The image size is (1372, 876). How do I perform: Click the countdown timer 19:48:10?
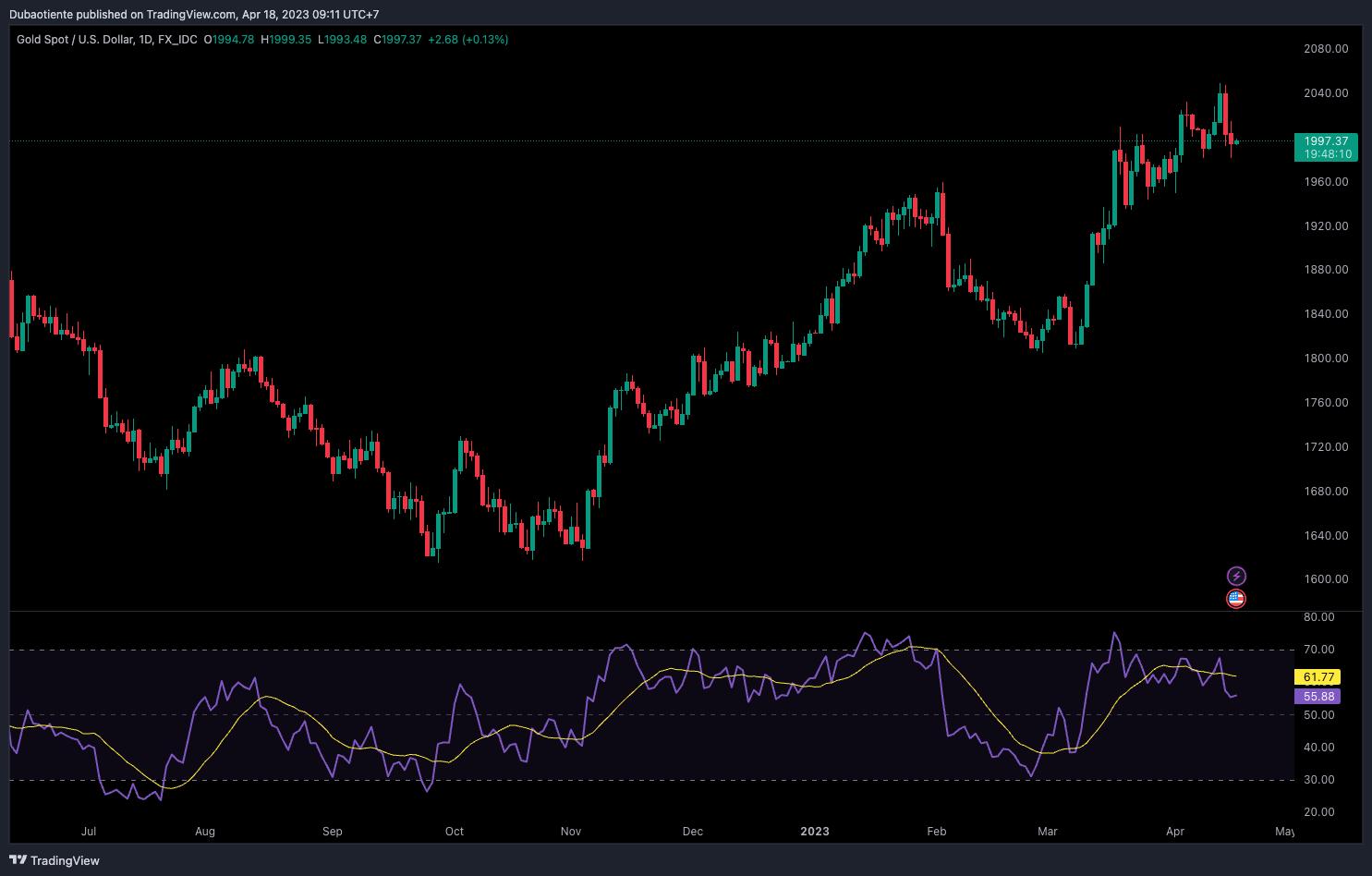[1328, 154]
